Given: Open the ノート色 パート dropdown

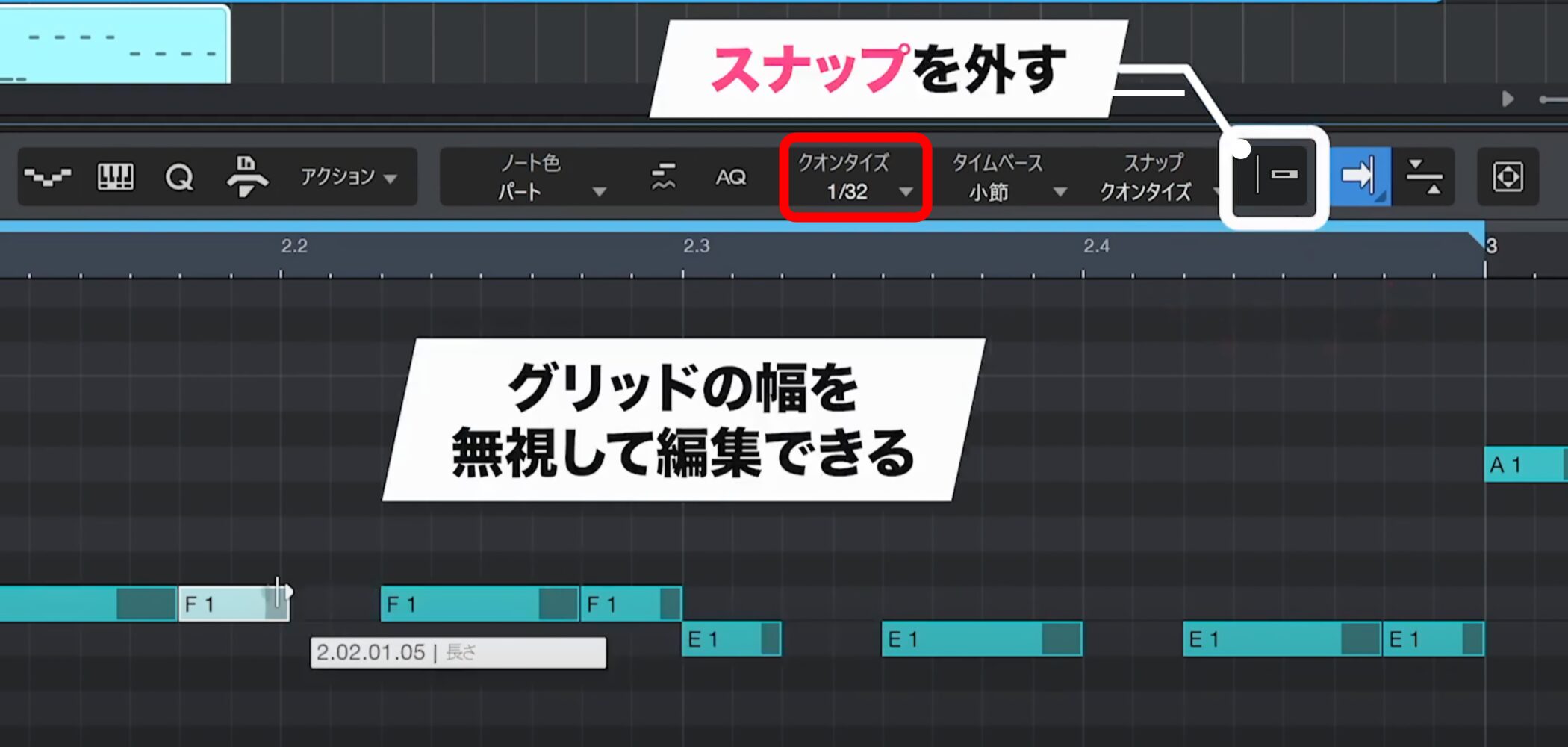Looking at the screenshot, I should click(549, 178).
